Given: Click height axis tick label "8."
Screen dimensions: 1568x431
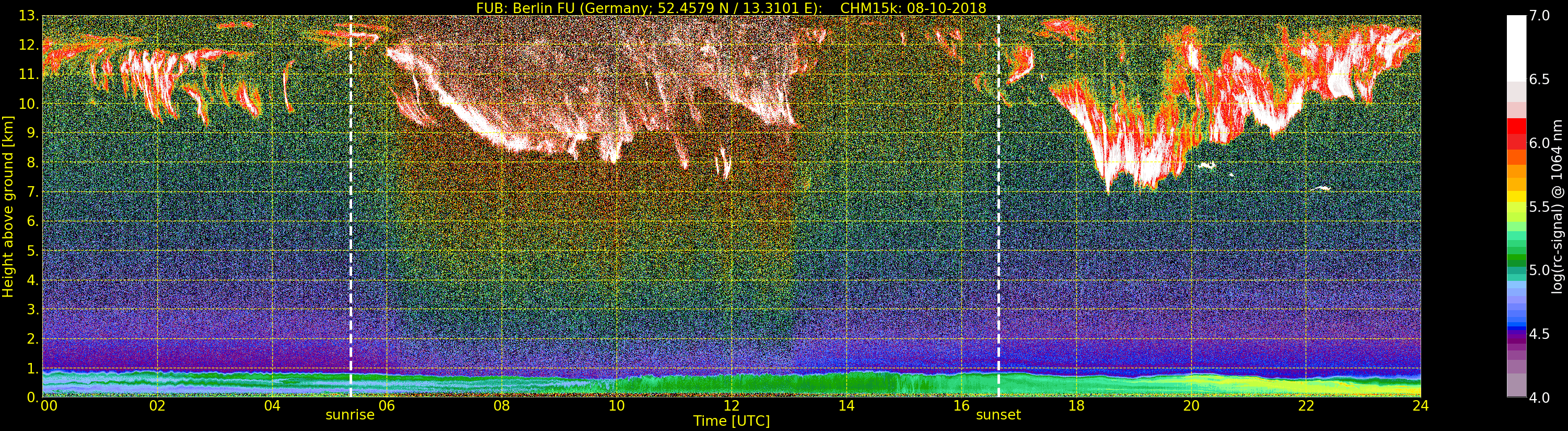Looking at the screenshot, I should click(32, 162).
